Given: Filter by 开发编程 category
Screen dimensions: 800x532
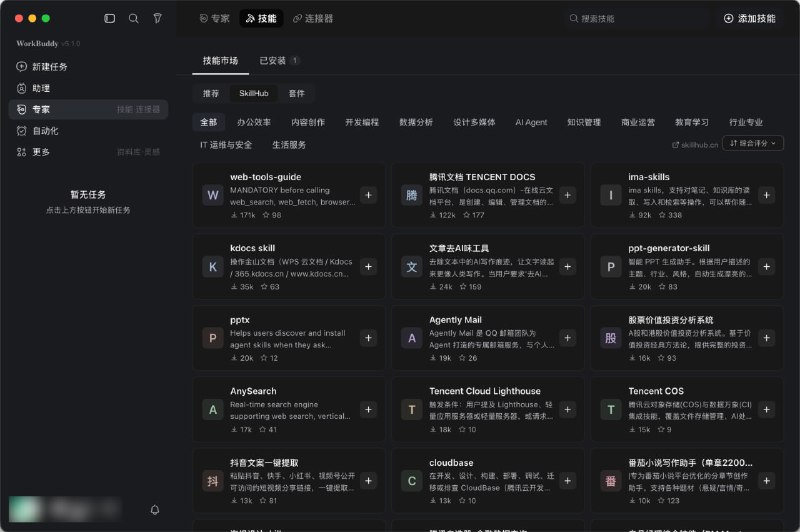Looking at the screenshot, I should click(x=362, y=122).
